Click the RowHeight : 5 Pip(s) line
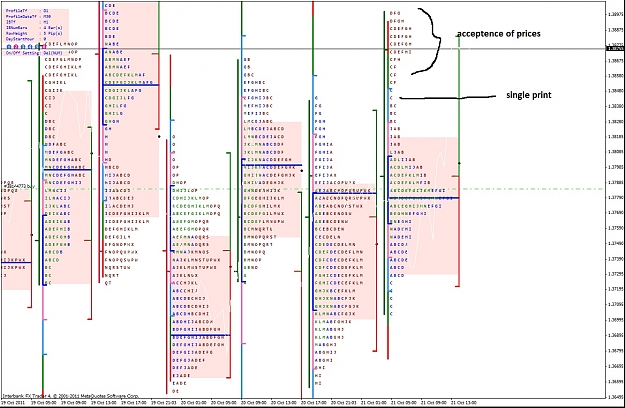625x408 pixels. point(33,33)
